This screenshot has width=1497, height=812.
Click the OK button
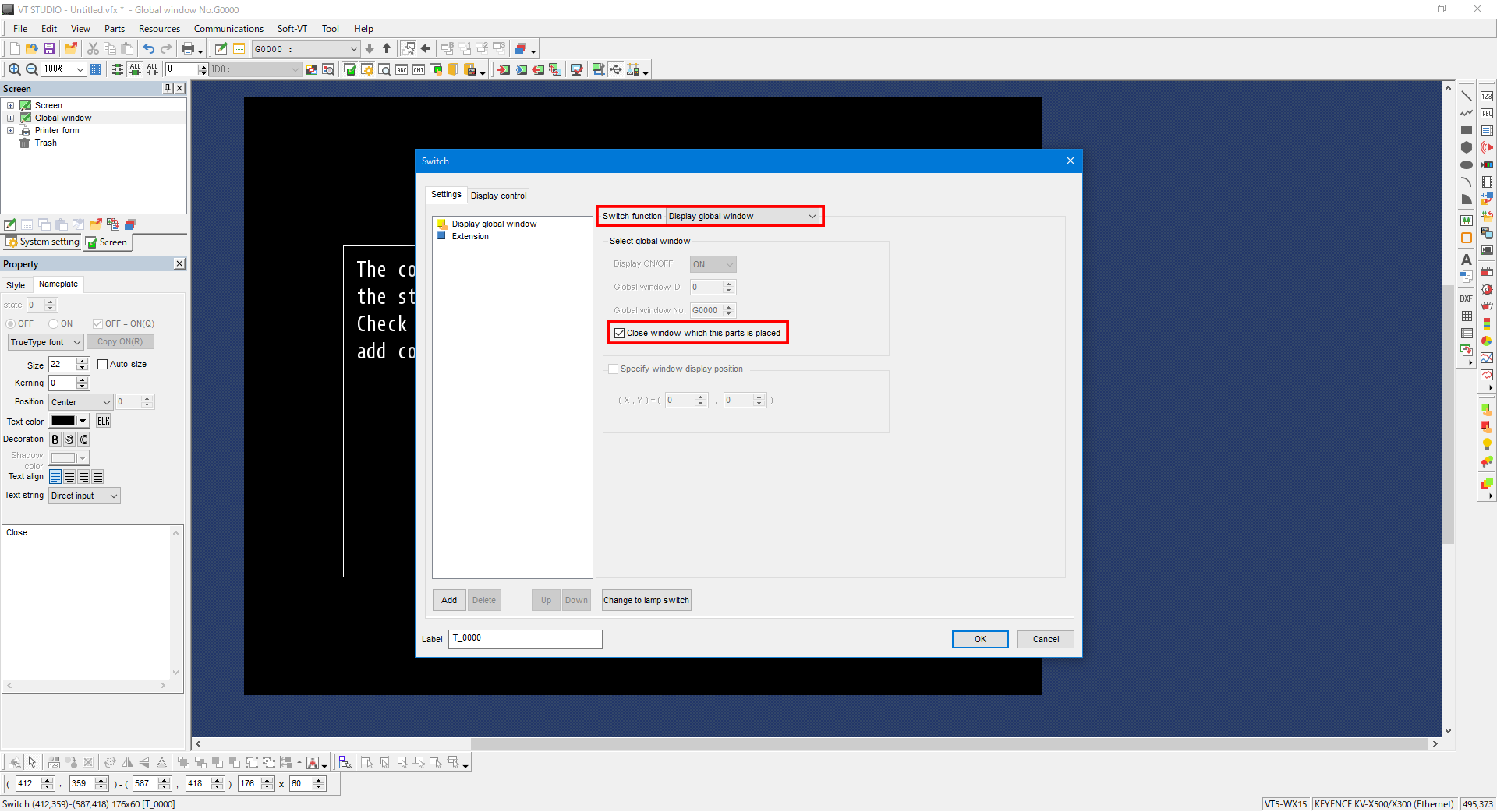[x=979, y=639]
